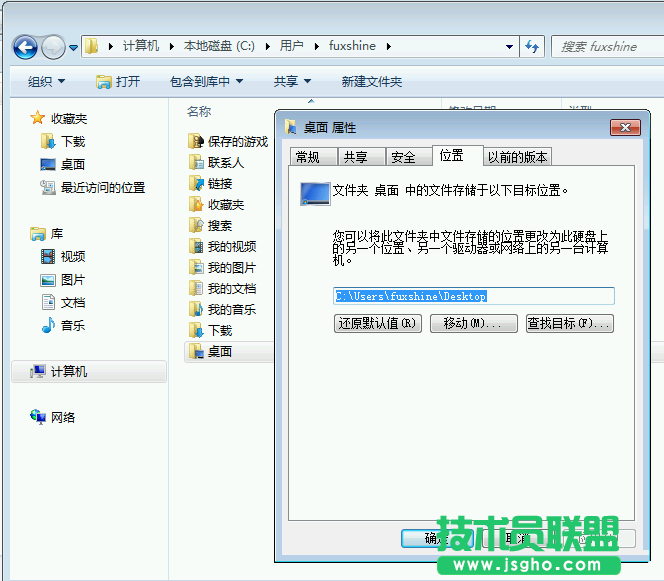Image resolution: width=664 pixels, height=581 pixels.
Task: Open the 共享 toolbar dropdown
Action: [292, 81]
